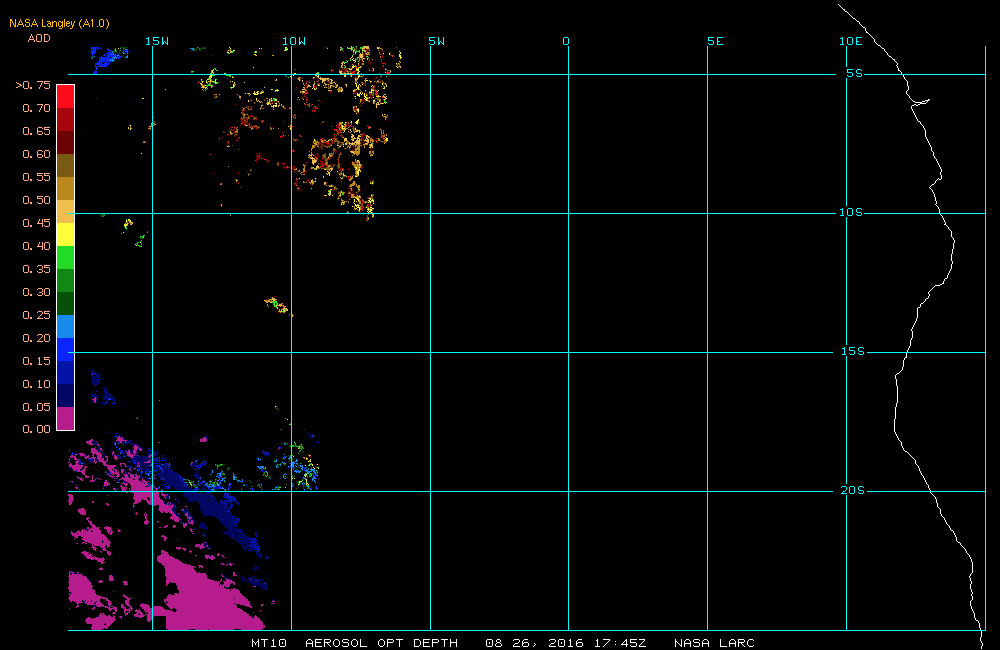Select the '08 26, 2016 17:45Z' timestamp
This screenshot has height=650, width=1000.
pos(567,643)
